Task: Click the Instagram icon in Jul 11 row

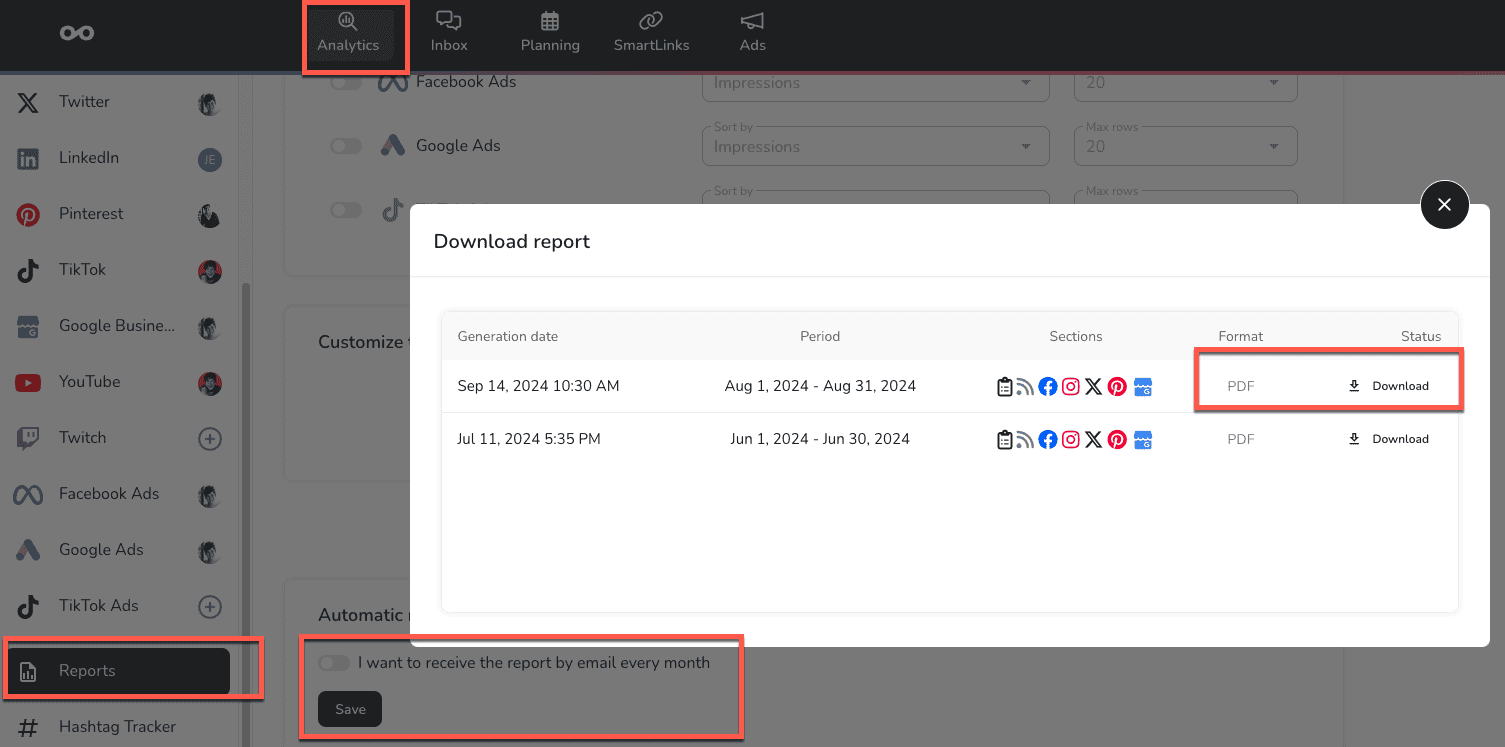Action: [1071, 439]
